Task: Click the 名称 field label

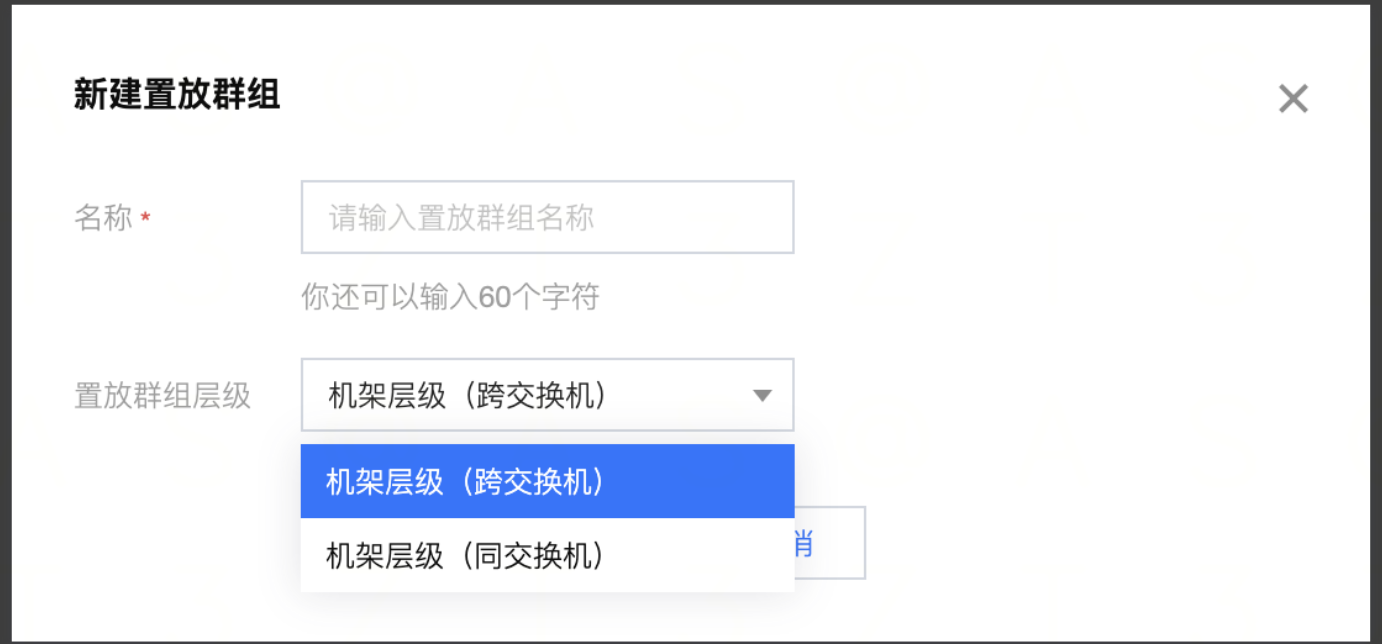Action: coord(103,218)
